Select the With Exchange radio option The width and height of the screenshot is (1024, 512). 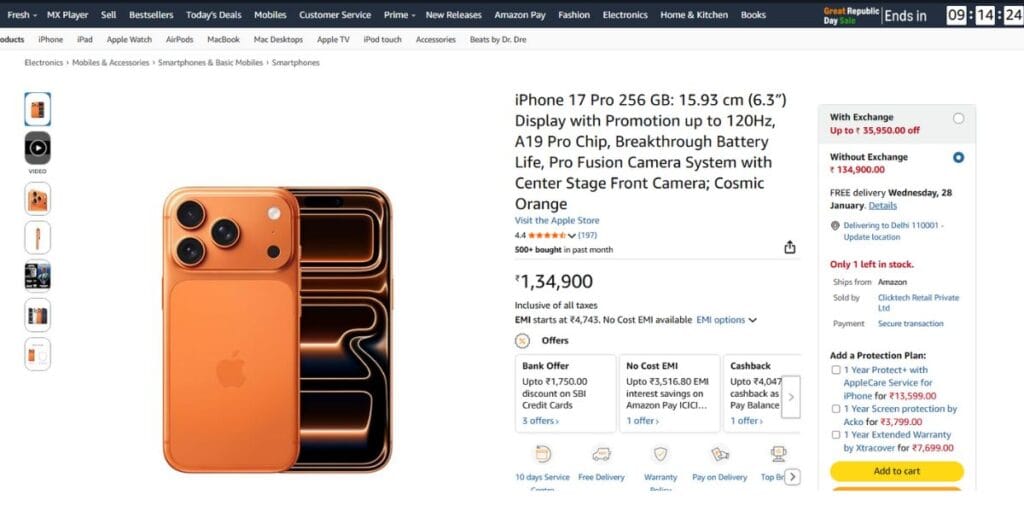(x=958, y=118)
